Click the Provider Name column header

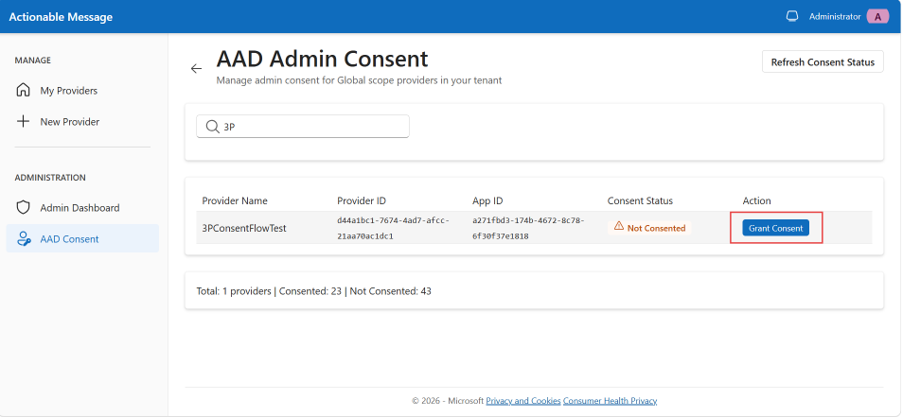(235, 201)
